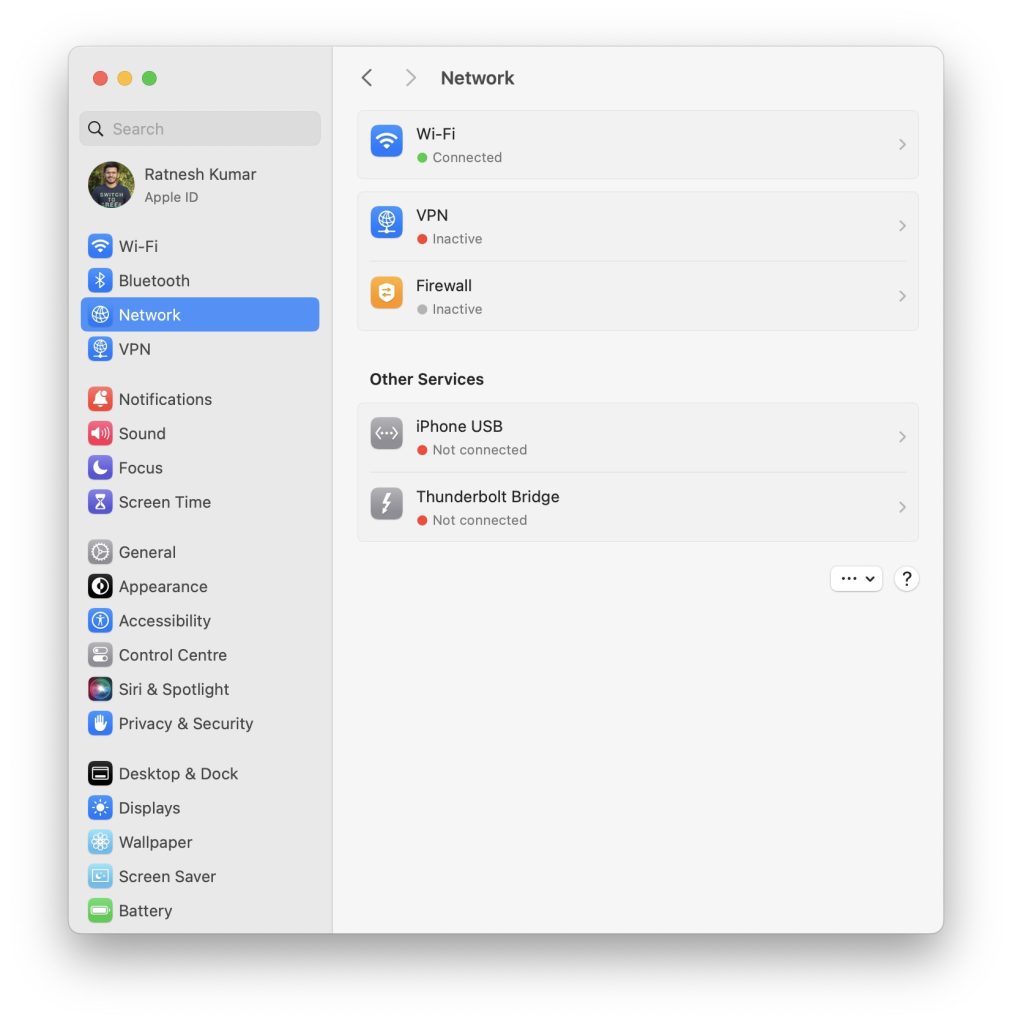Select Screen Time label in sidebar
Viewport: 1012px width, 1024px height.
165,502
